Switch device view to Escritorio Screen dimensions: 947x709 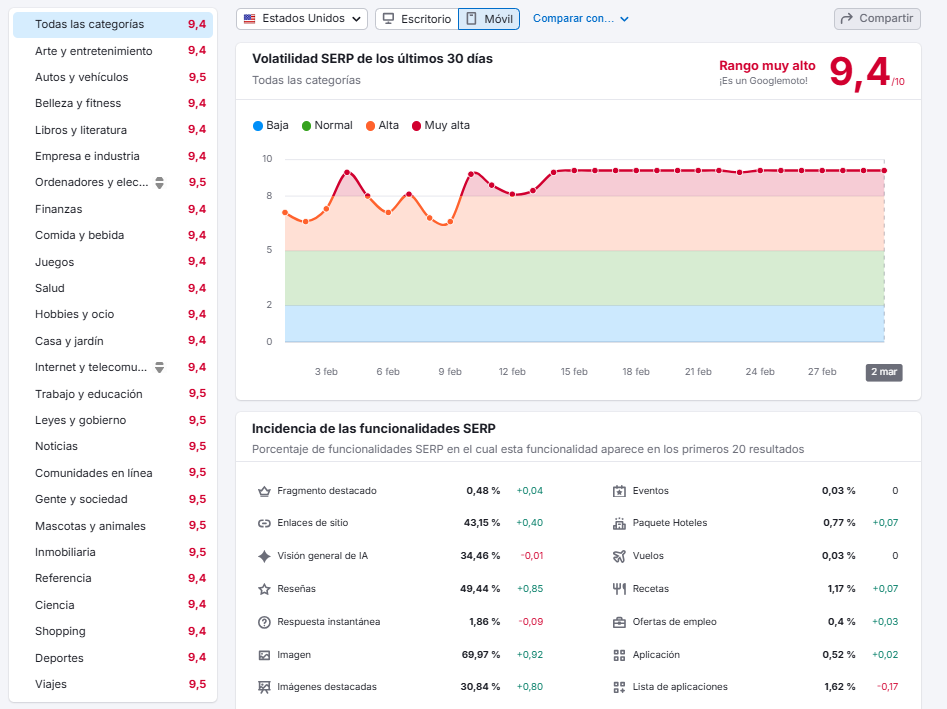pos(416,19)
